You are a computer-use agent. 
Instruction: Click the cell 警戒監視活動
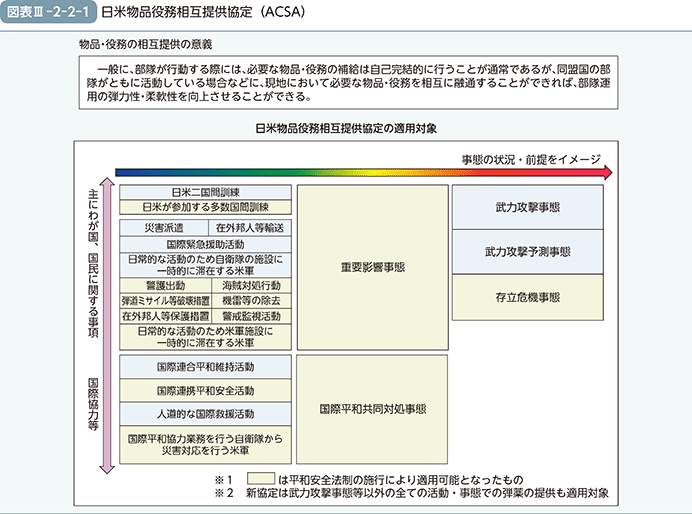pyautogui.click(x=252, y=316)
